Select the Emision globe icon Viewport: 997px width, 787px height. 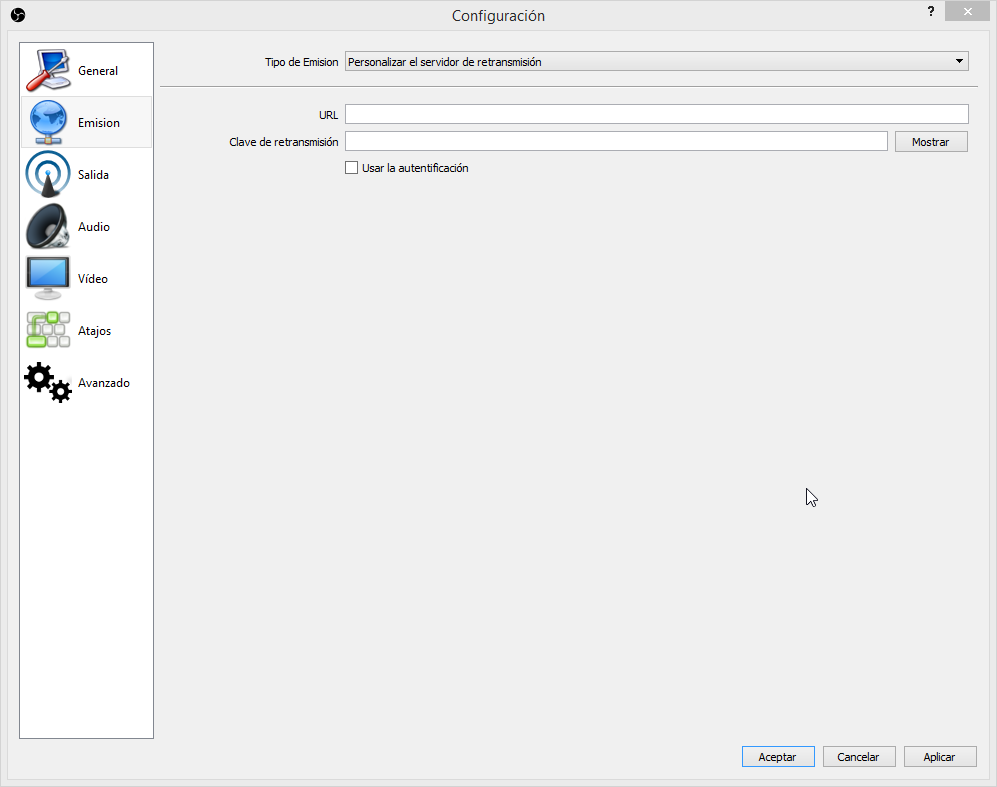click(x=48, y=122)
